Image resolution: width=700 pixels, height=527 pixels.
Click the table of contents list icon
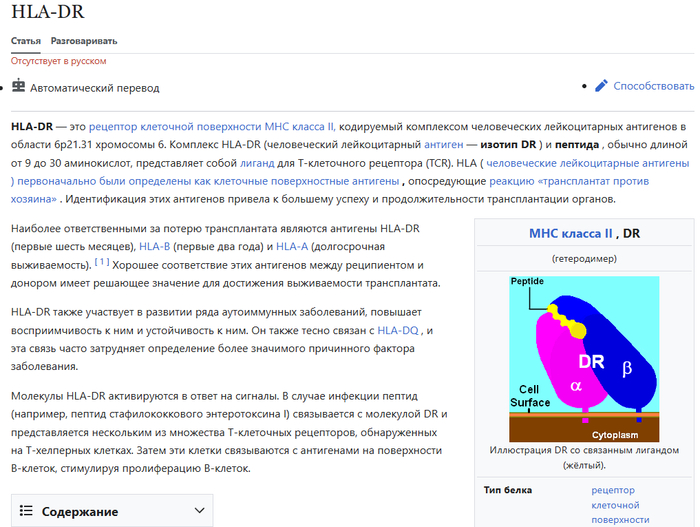pyautogui.click(x=26, y=511)
